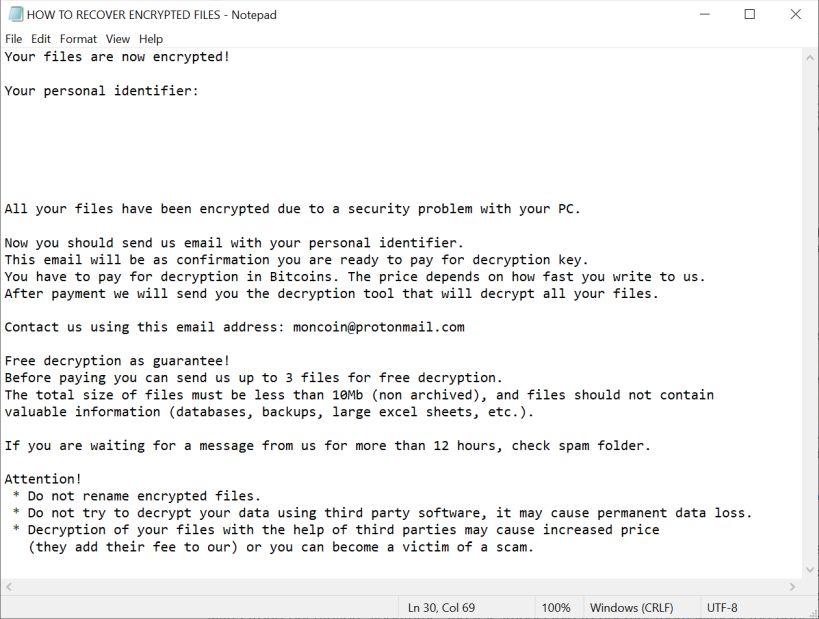Click the Ln 30, Col 69 status indicator
Viewport: 819px width, 619px height.
click(441, 607)
